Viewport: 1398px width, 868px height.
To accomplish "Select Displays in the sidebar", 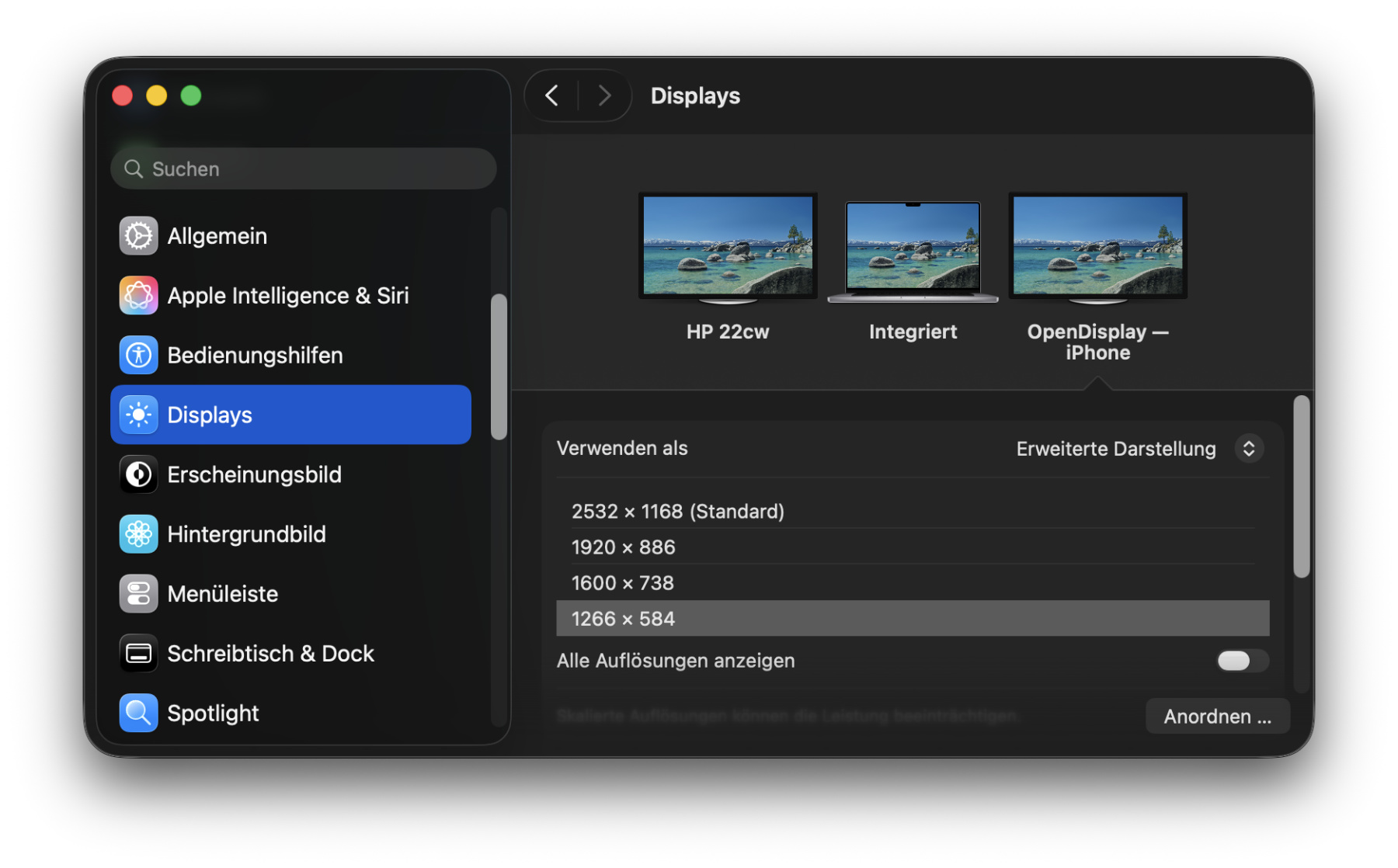I will 290,415.
